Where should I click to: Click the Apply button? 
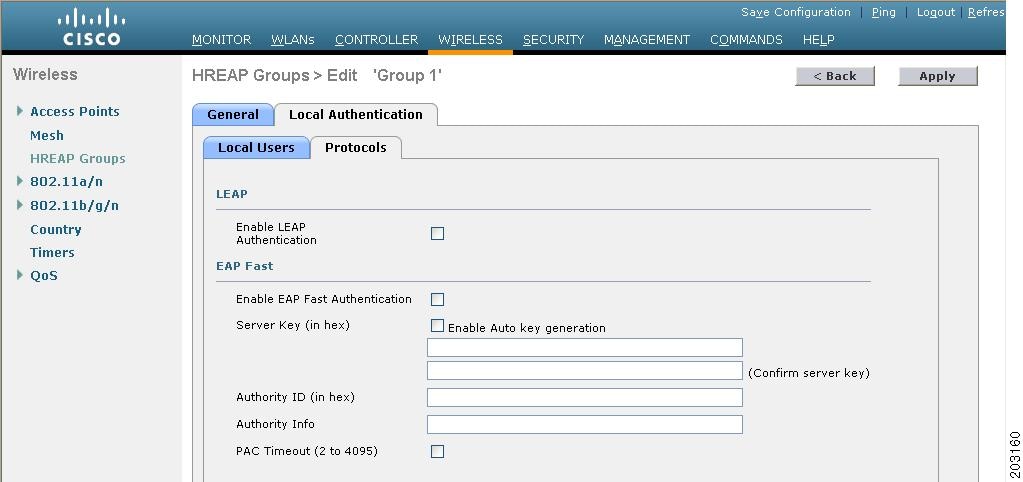(938, 76)
